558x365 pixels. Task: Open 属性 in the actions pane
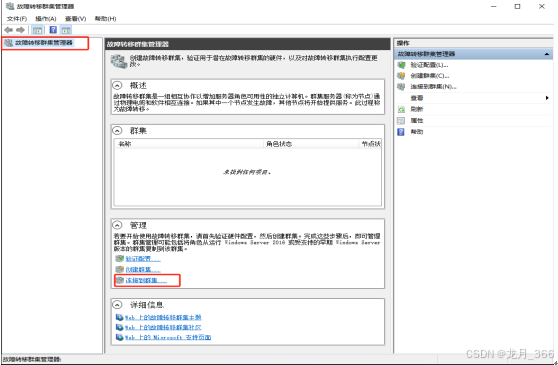click(x=417, y=121)
